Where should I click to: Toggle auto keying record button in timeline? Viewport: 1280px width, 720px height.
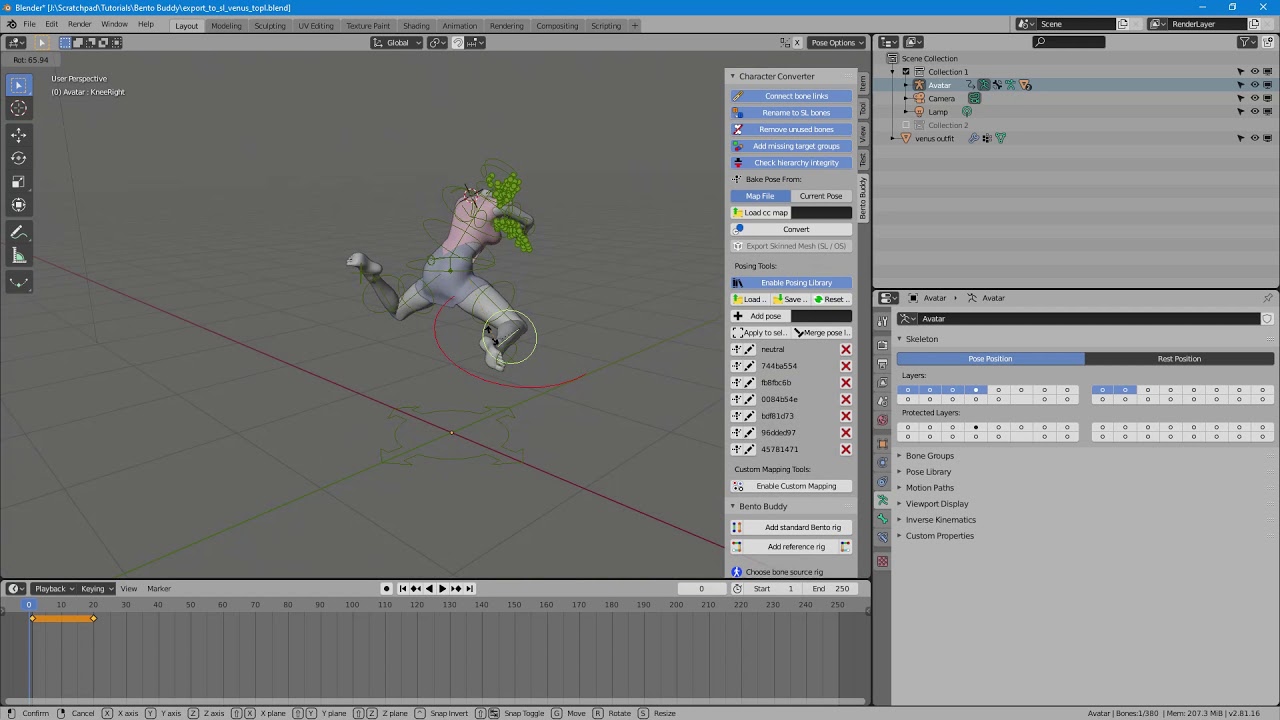386,588
